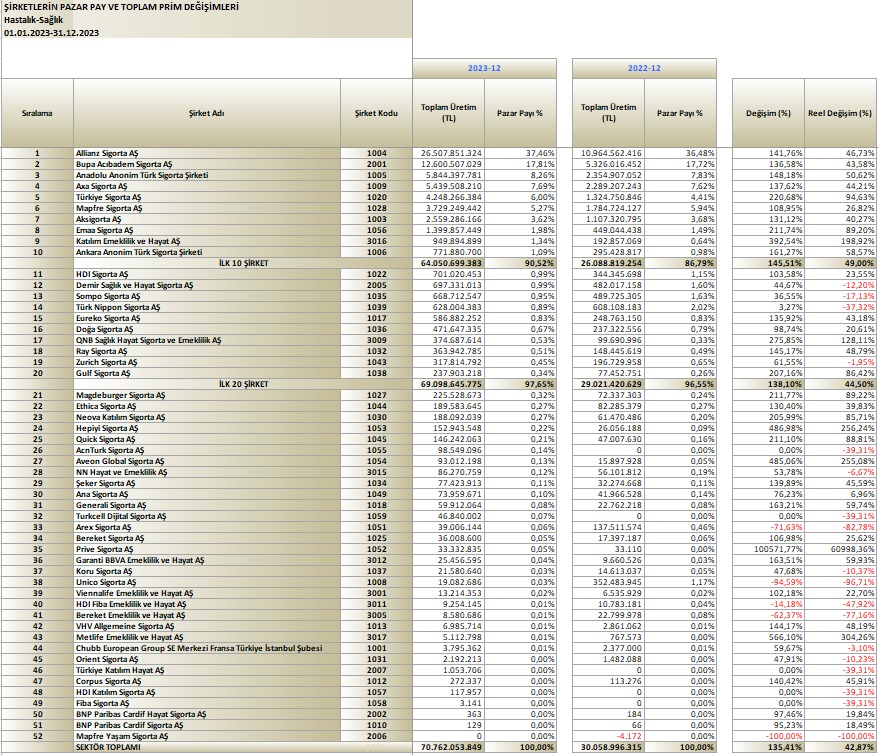Click the Eureko Sigorta AŞ cell
The image size is (878, 755).
pos(207,318)
